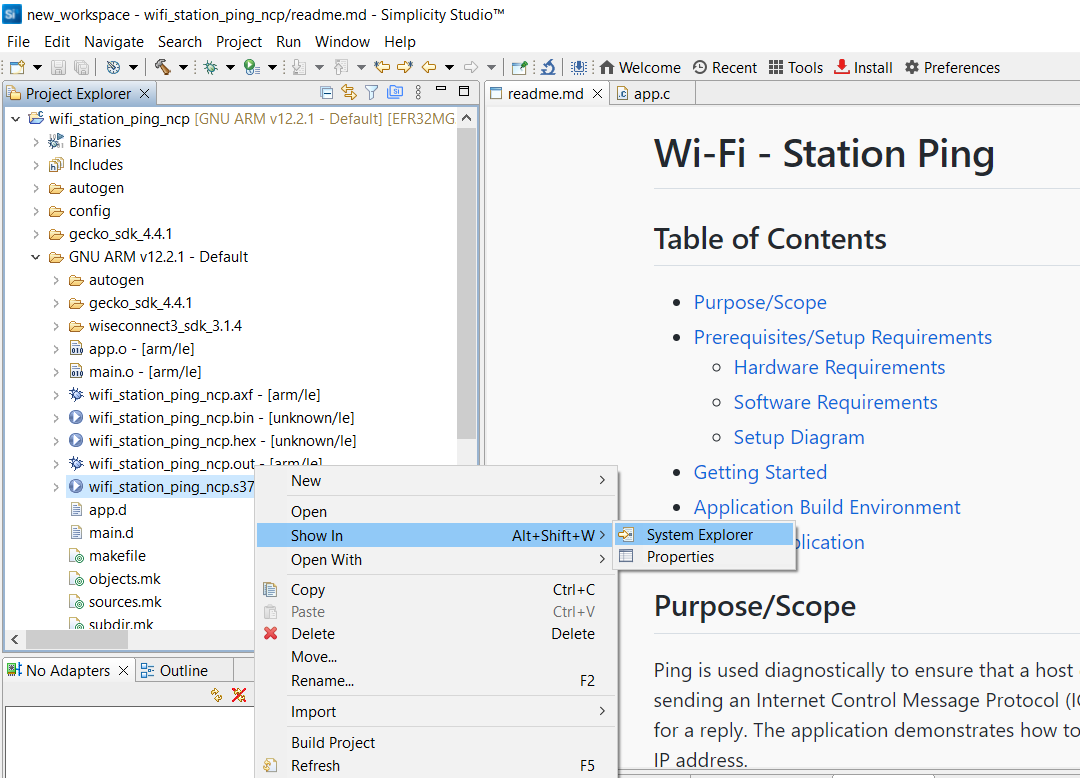The width and height of the screenshot is (1080, 778).
Task: Click the Debug bug icon
Action: tap(210, 67)
